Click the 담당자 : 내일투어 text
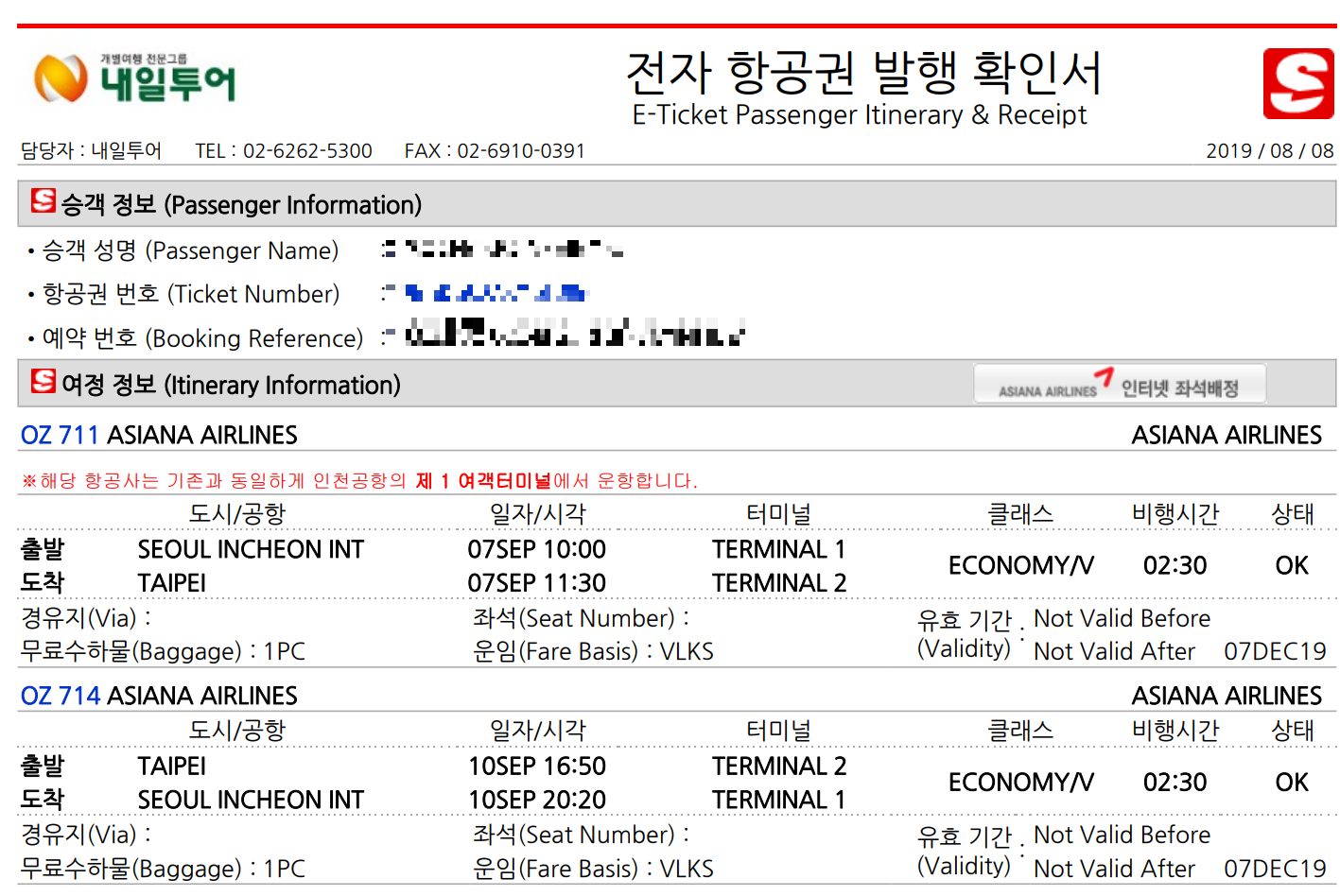 point(92,150)
